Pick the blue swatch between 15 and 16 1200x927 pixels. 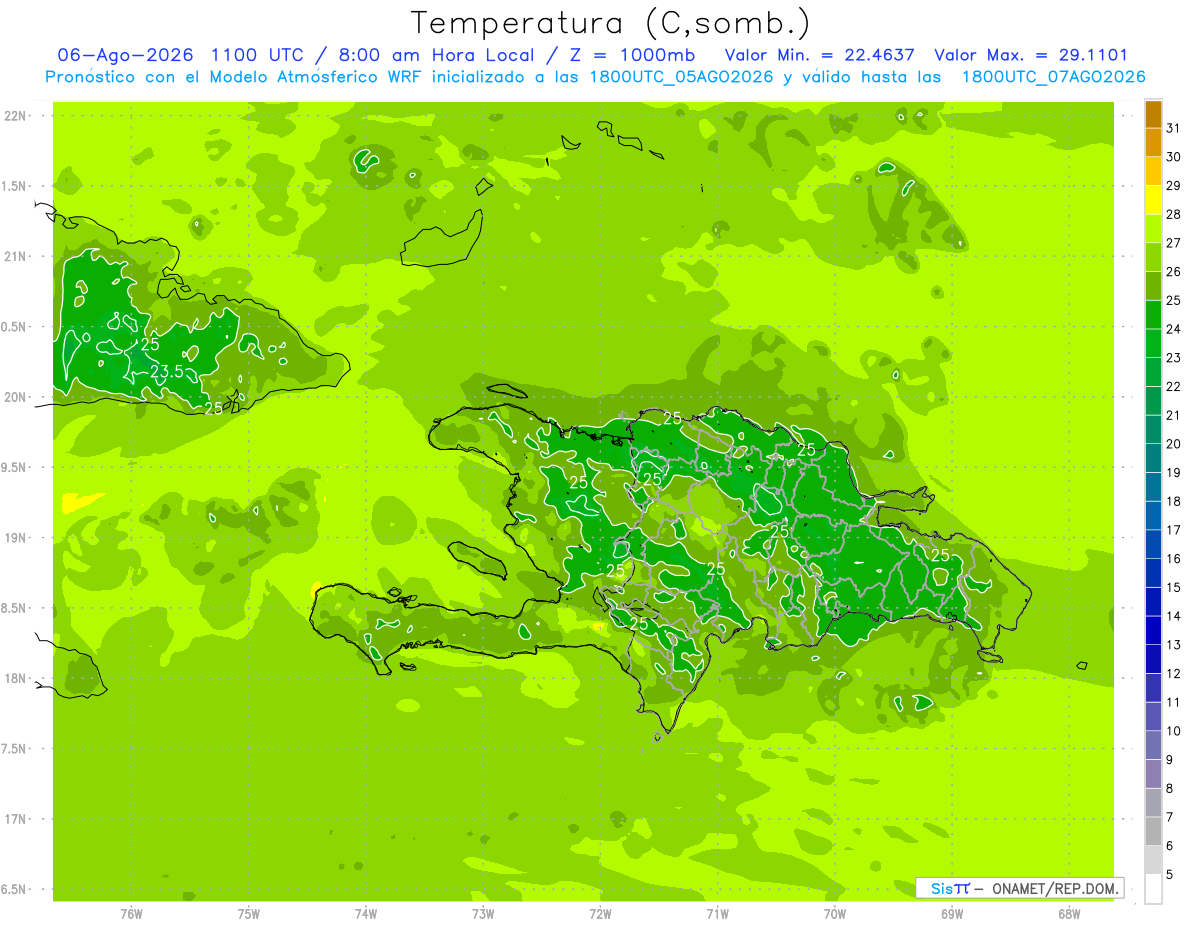click(x=1153, y=572)
